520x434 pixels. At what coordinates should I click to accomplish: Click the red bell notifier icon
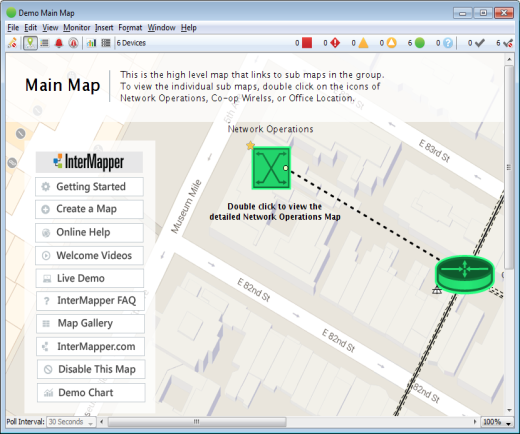[59, 43]
